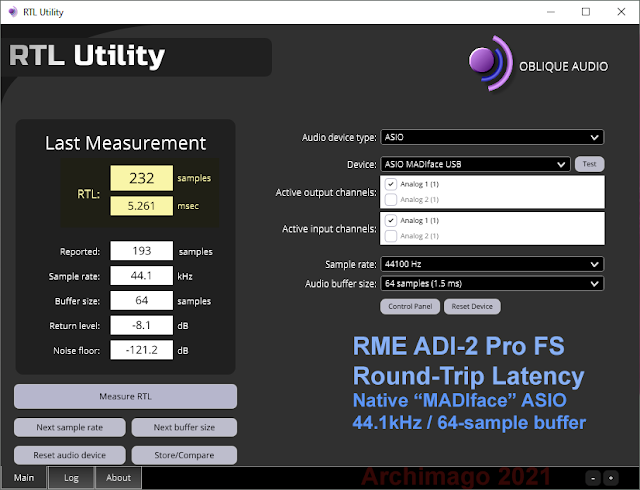Open the device Control Panel
The width and height of the screenshot is (640, 490).
pos(410,307)
